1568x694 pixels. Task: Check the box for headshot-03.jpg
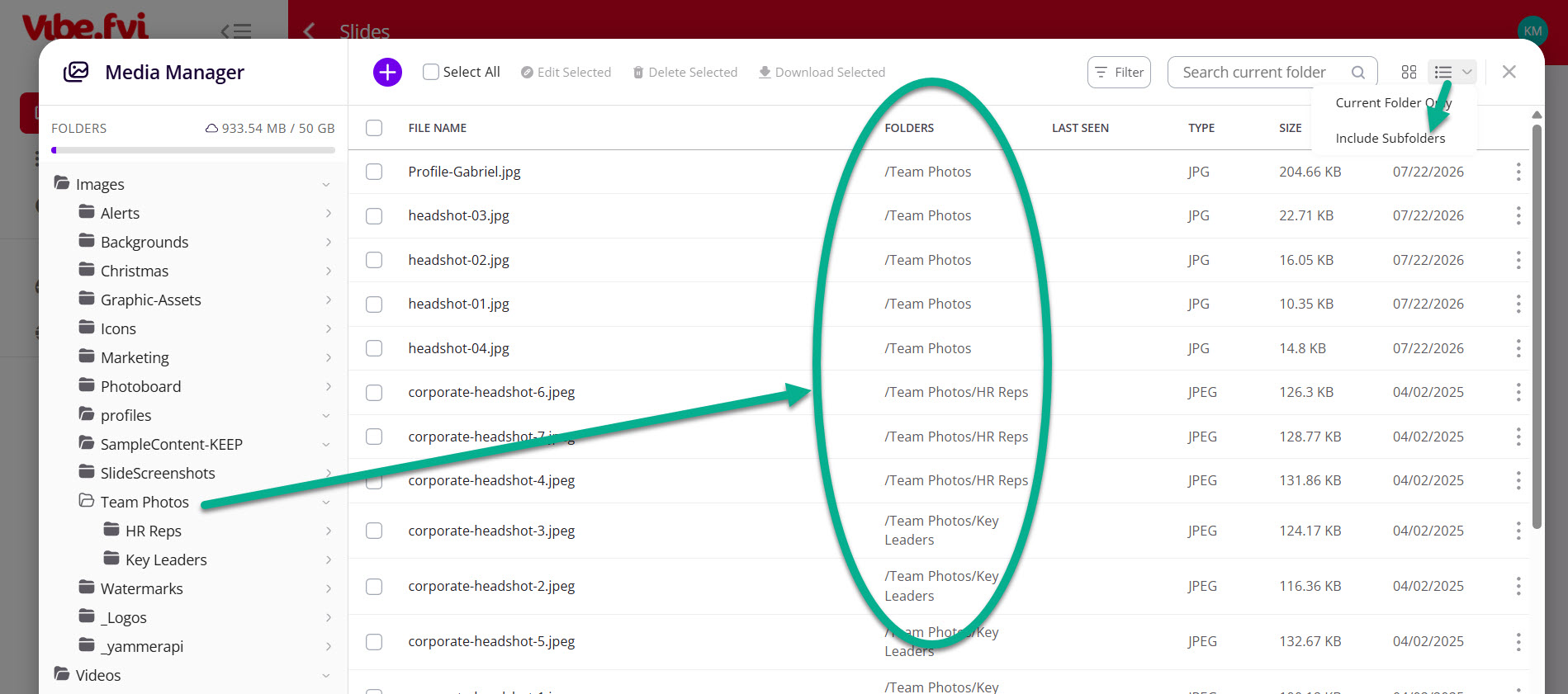(x=374, y=215)
